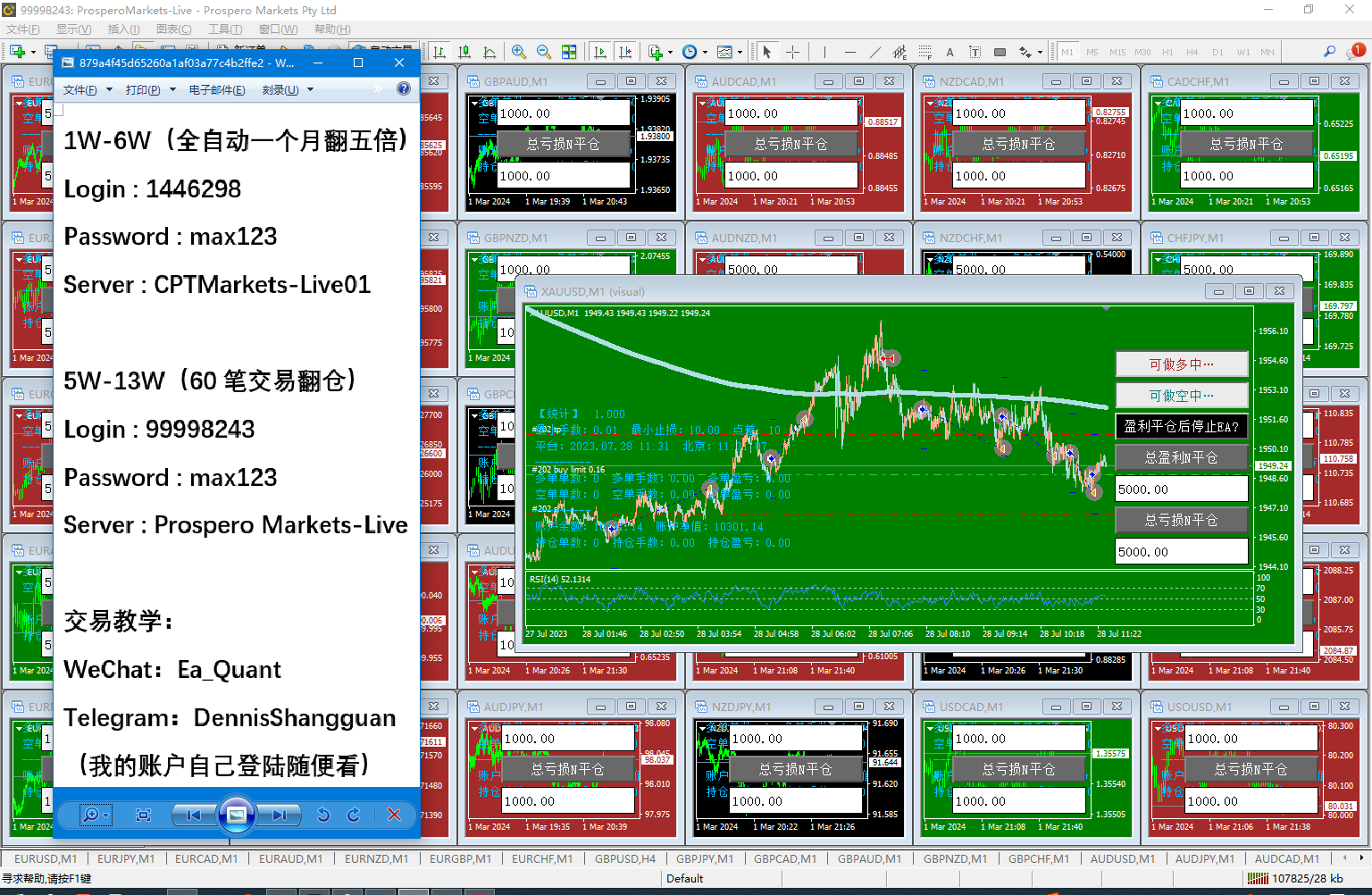Select the crosshair cursor tool
The height and width of the screenshot is (895, 1372).
[x=792, y=52]
